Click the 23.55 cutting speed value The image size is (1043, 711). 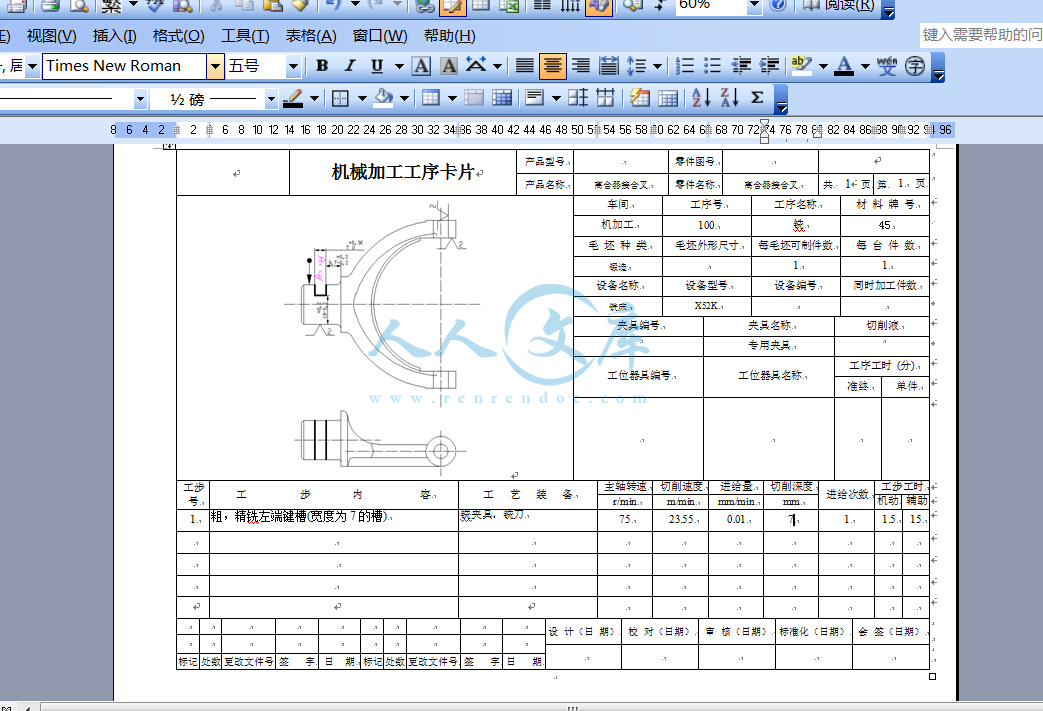[682, 519]
